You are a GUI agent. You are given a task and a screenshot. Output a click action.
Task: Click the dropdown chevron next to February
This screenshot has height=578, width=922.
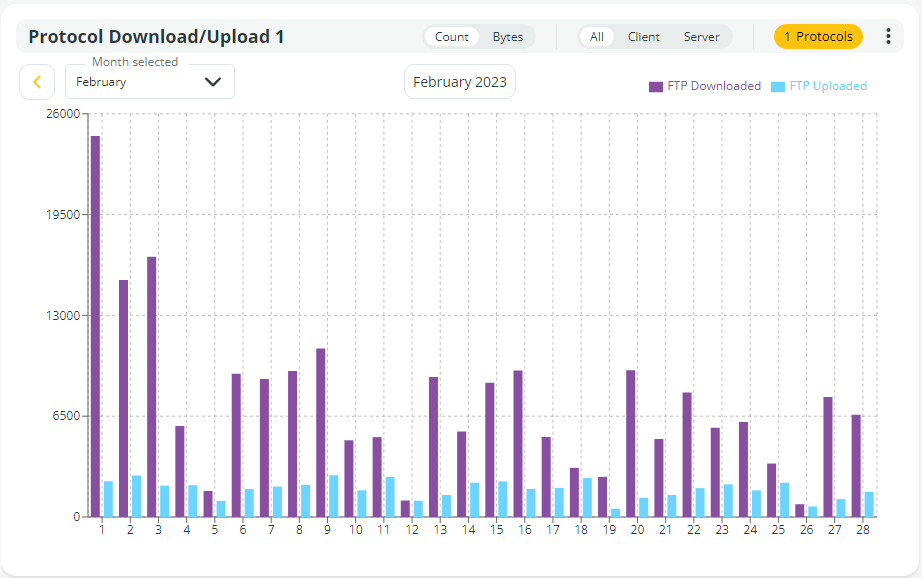click(212, 82)
